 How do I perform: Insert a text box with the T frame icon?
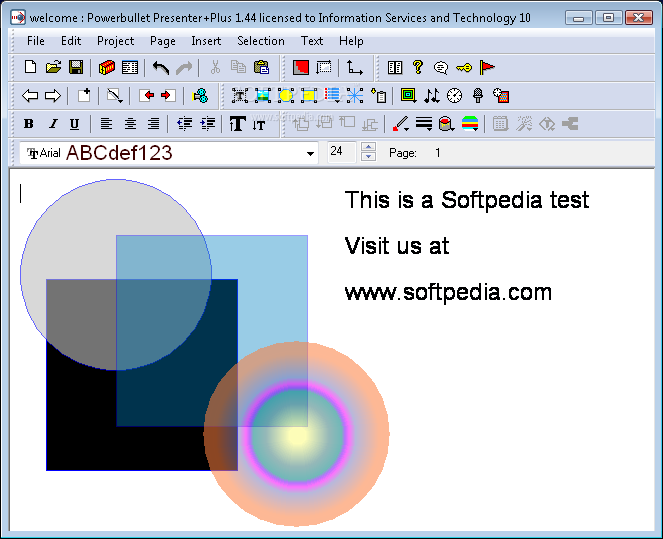(x=240, y=96)
